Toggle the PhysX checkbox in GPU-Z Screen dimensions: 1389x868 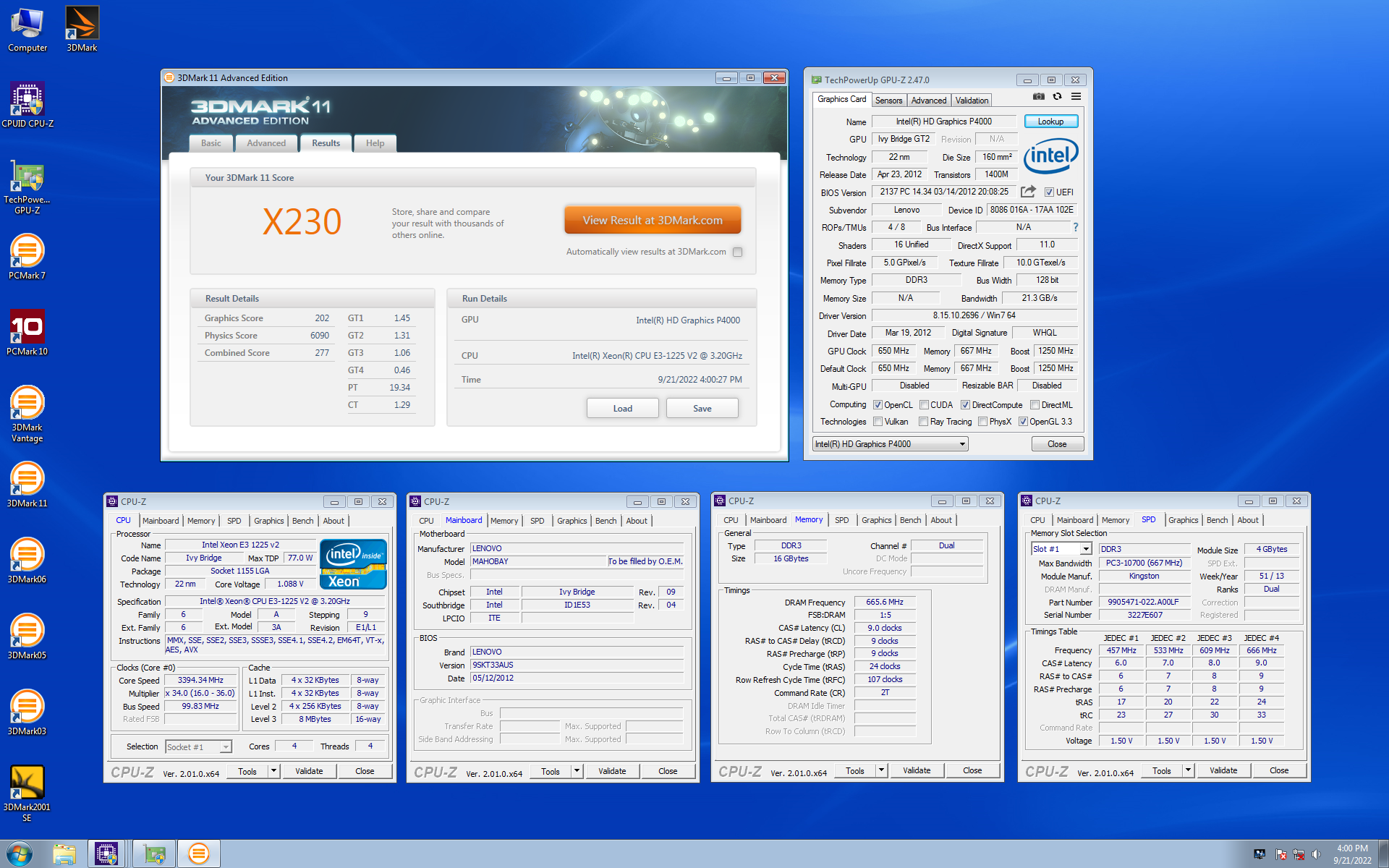pyautogui.click(x=982, y=422)
